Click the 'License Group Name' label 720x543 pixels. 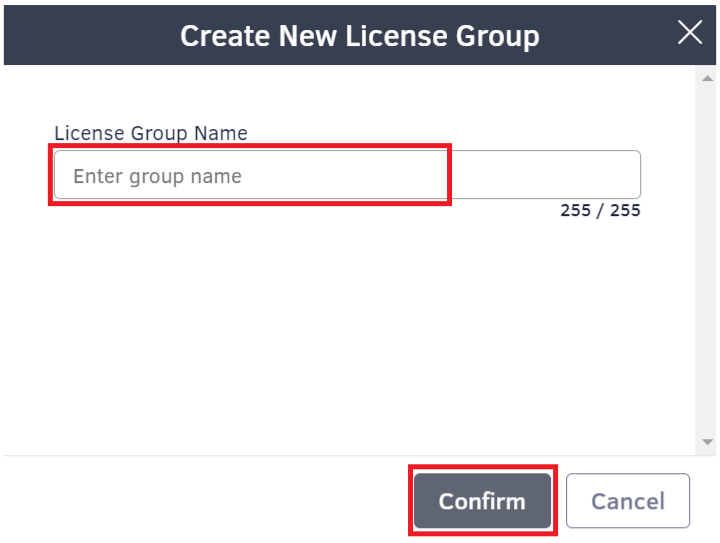click(151, 133)
